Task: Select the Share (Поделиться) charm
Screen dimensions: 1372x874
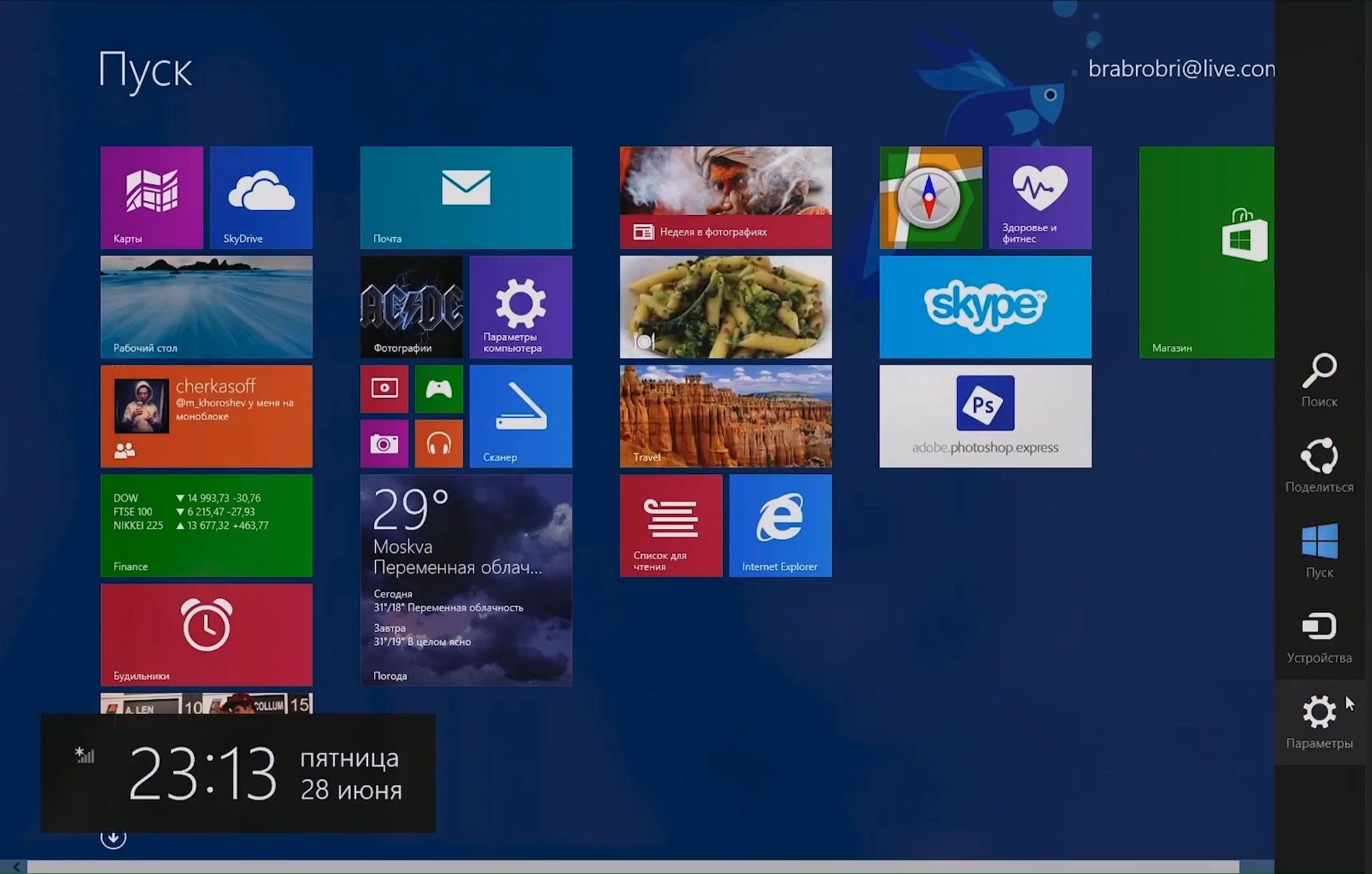Action: [x=1319, y=465]
